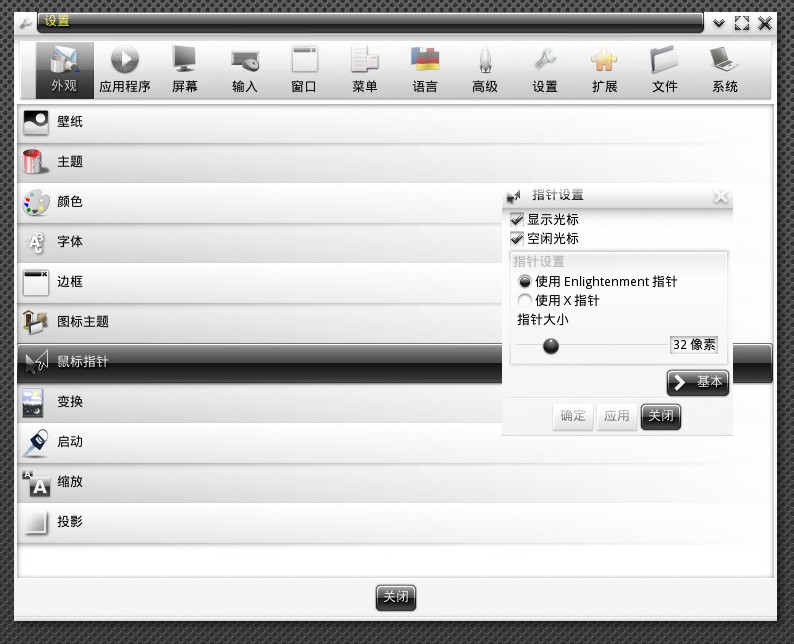The width and height of the screenshot is (794, 644).
Task: Click the 32 像素 pointer size value
Action: click(x=694, y=345)
